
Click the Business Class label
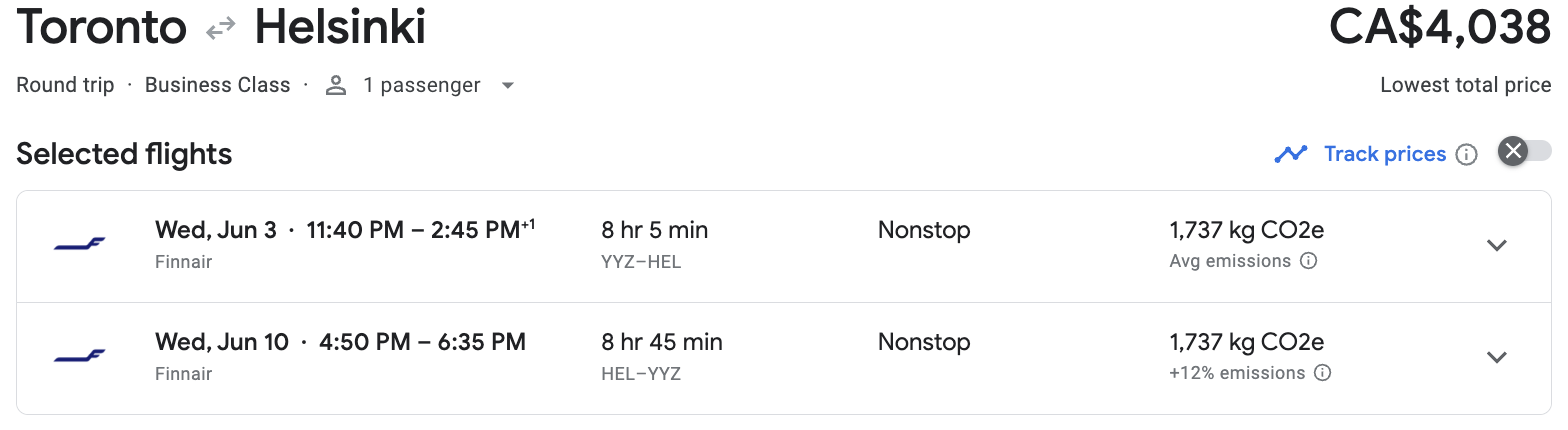point(217,85)
